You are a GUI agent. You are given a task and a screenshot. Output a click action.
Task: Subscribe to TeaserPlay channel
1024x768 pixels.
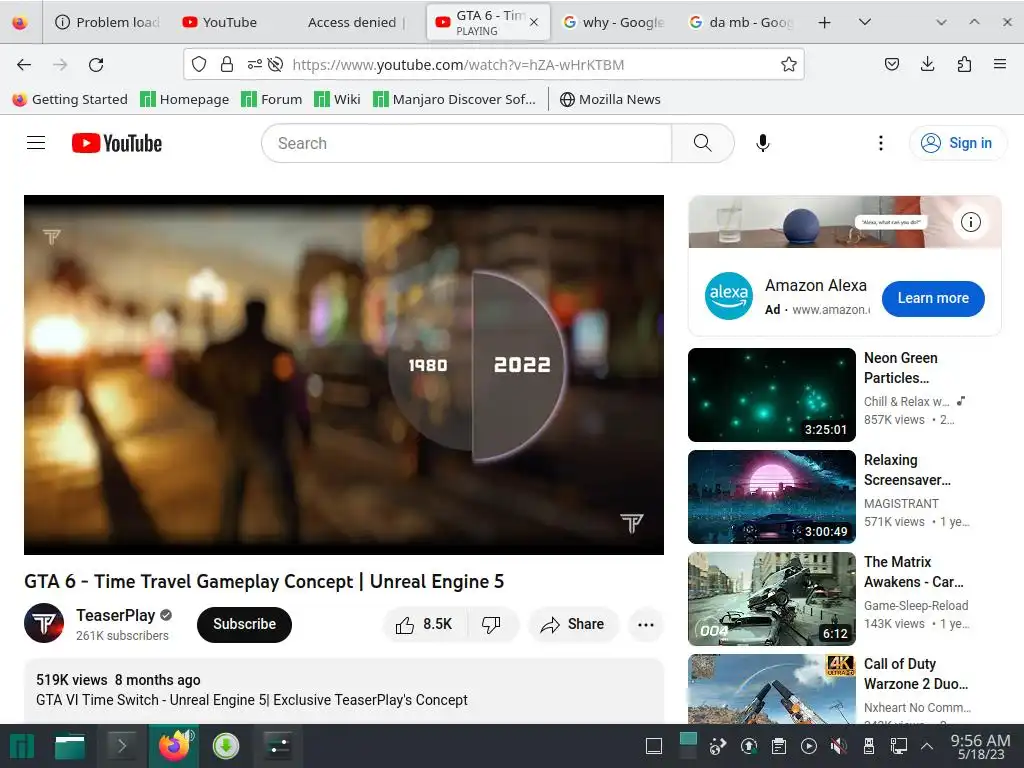244,624
